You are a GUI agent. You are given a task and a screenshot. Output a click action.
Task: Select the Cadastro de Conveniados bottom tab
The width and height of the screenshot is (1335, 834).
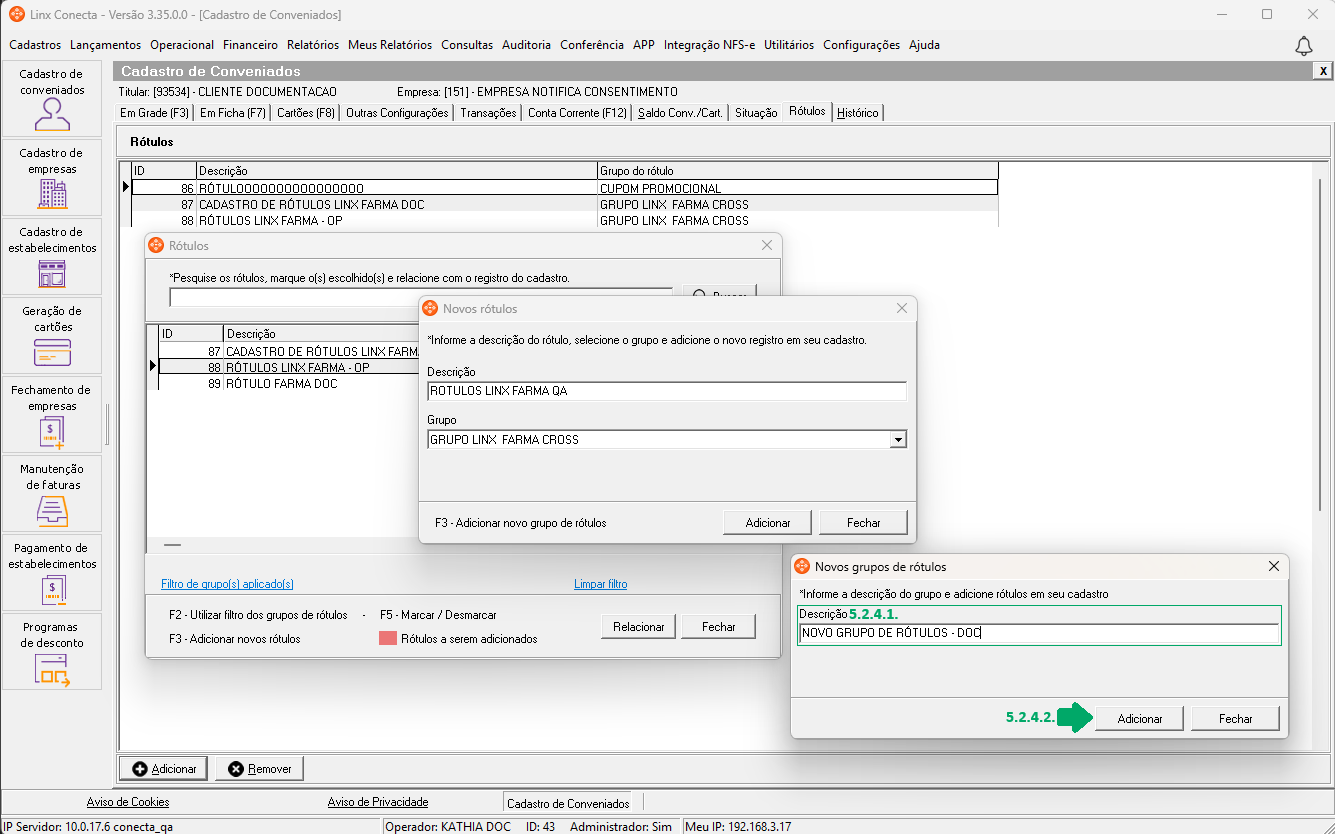coord(568,803)
